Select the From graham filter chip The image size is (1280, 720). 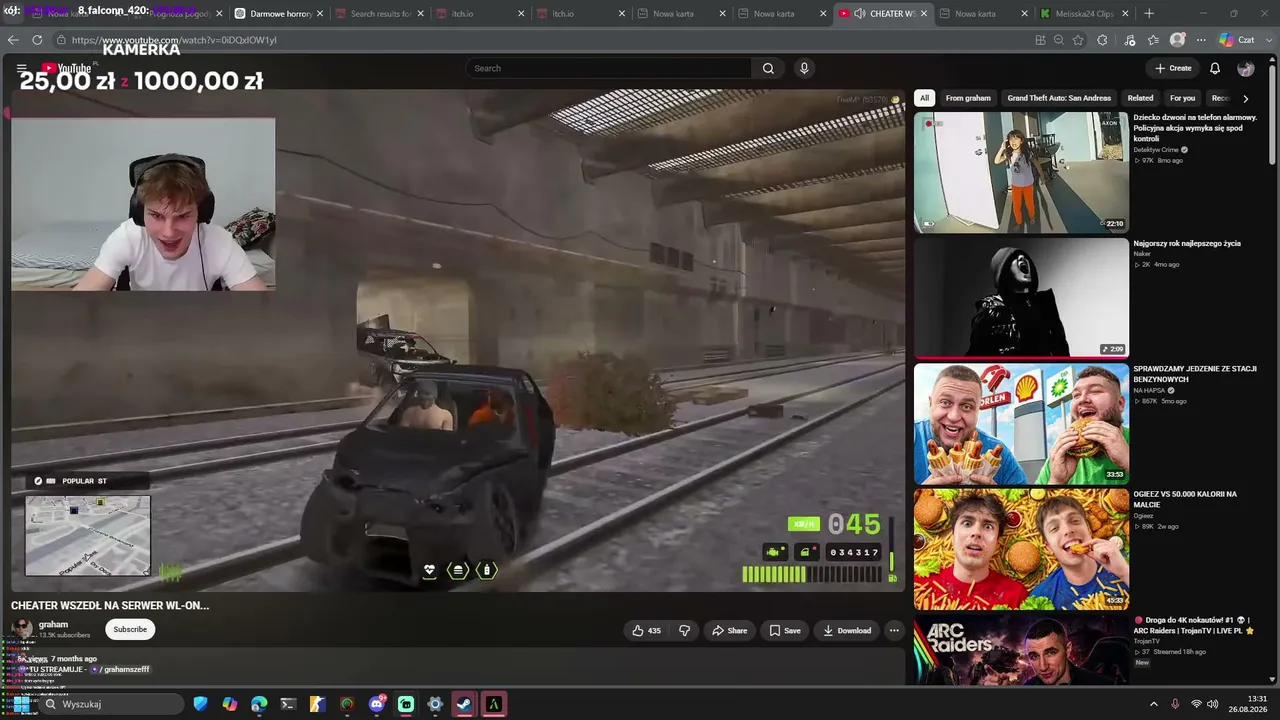coord(968,98)
